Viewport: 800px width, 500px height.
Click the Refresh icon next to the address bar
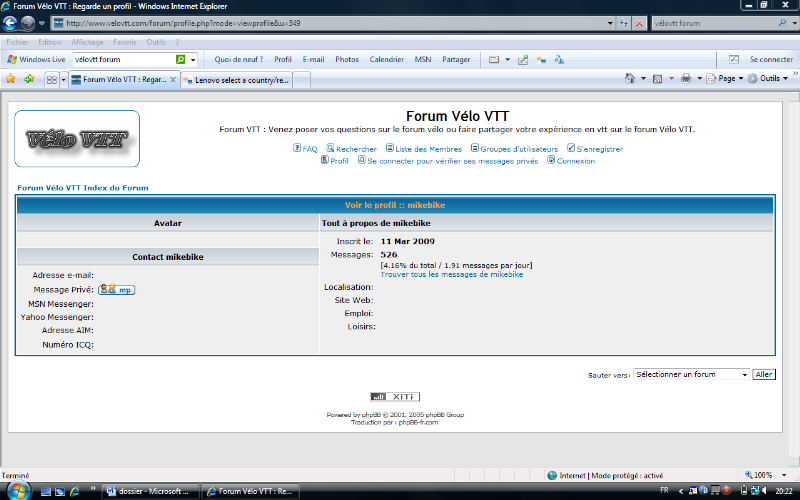[x=624, y=23]
